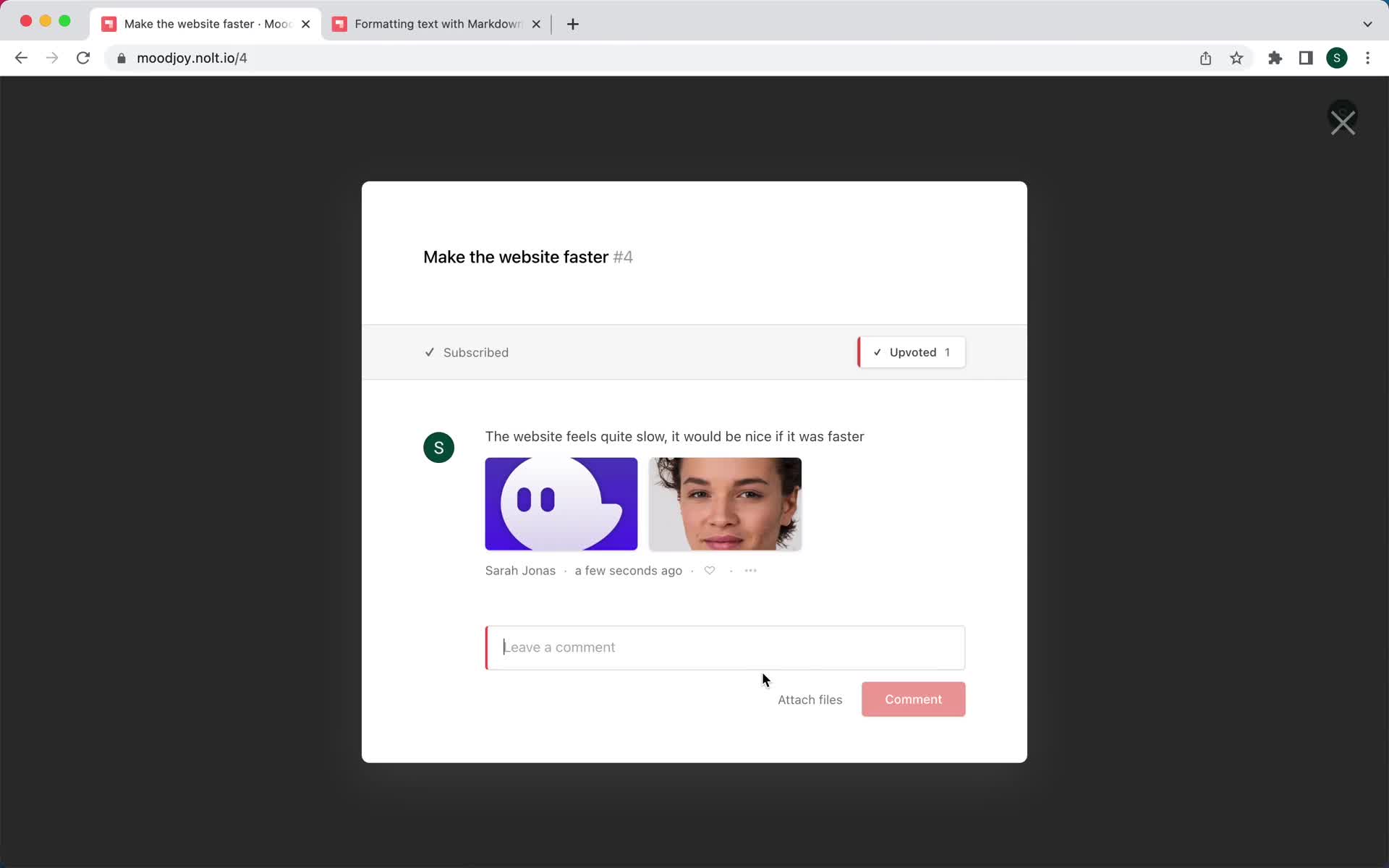Click the Attach files icon
The image size is (1389, 868).
[810, 699]
